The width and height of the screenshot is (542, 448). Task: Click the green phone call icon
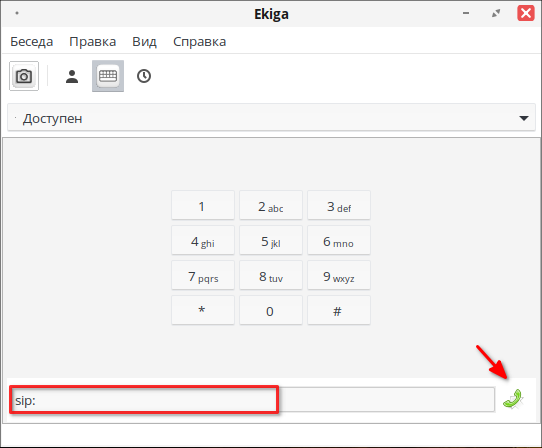(513, 399)
